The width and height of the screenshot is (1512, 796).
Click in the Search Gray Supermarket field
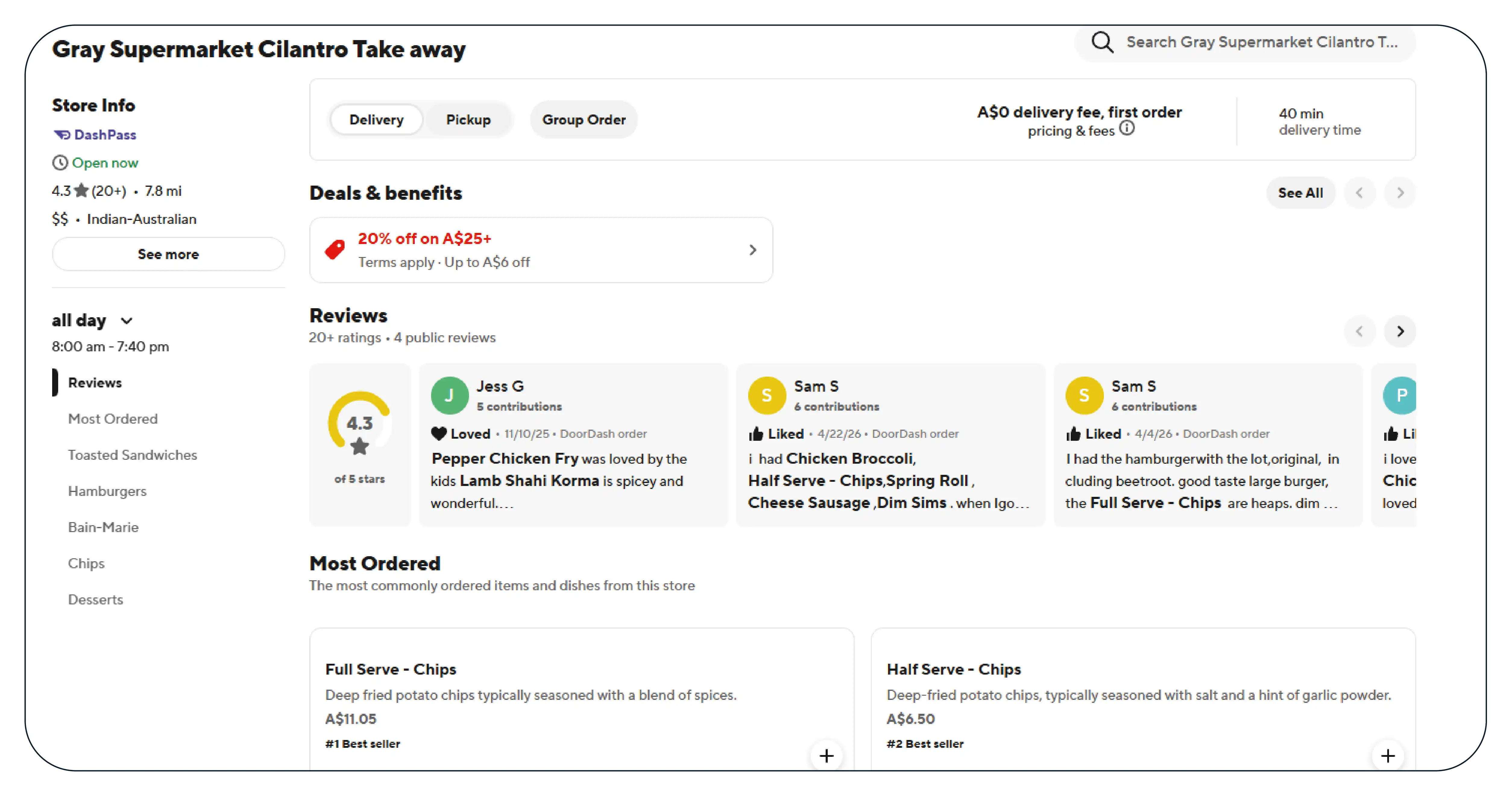tap(1244, 42)
